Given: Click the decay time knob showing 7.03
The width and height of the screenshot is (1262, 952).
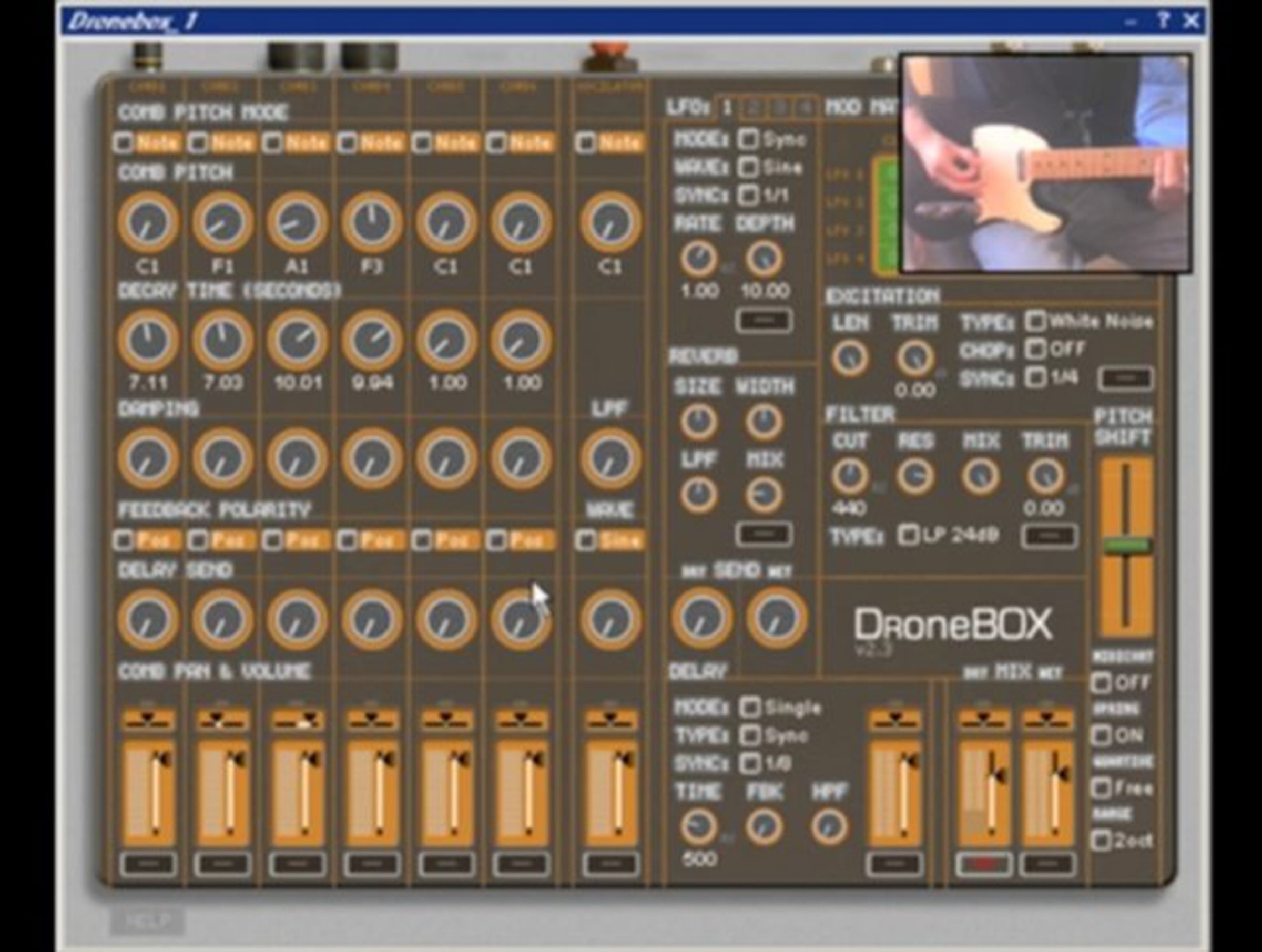Looking at the screenshot, I should click(x=222, y=341).
